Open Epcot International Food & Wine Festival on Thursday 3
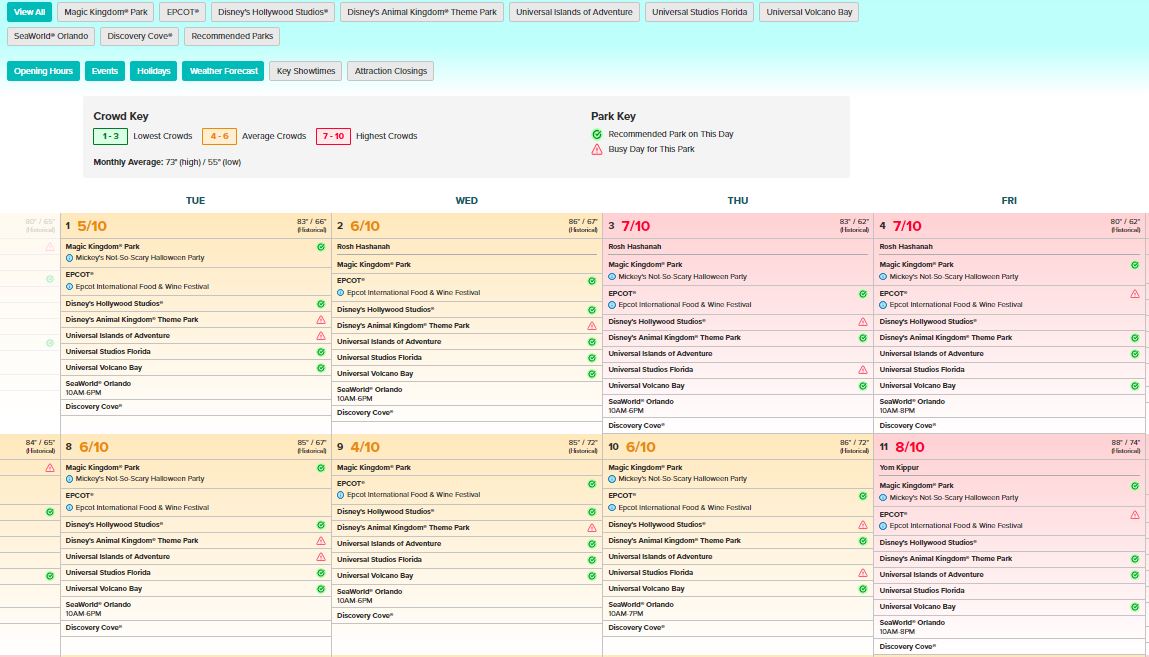Image resolution: width=1149 pixels, height=657 pixels. tap(684, 305)
